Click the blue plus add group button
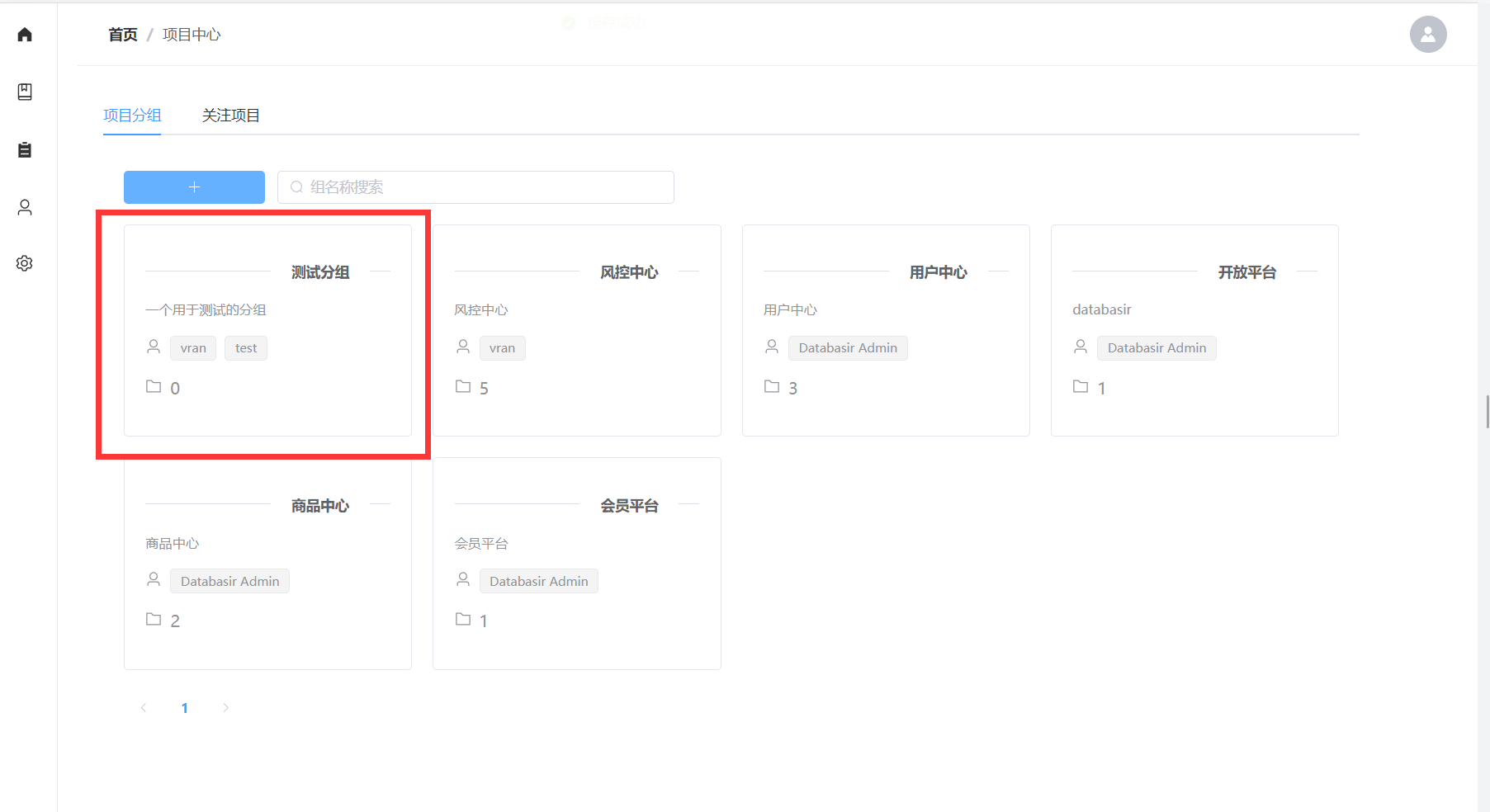Screen dimensions: 1490x812 click(194, 187)
